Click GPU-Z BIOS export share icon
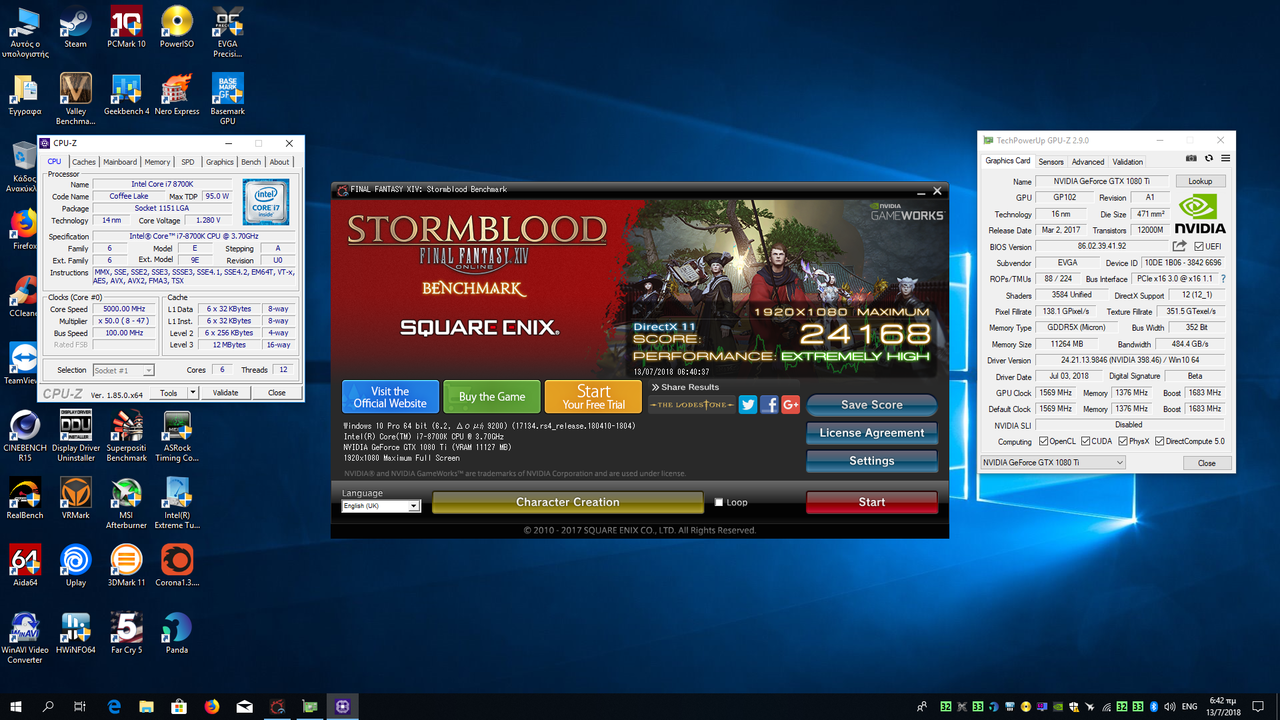Viewport: 1280px width, 720px height. (x=1180, y=246)
